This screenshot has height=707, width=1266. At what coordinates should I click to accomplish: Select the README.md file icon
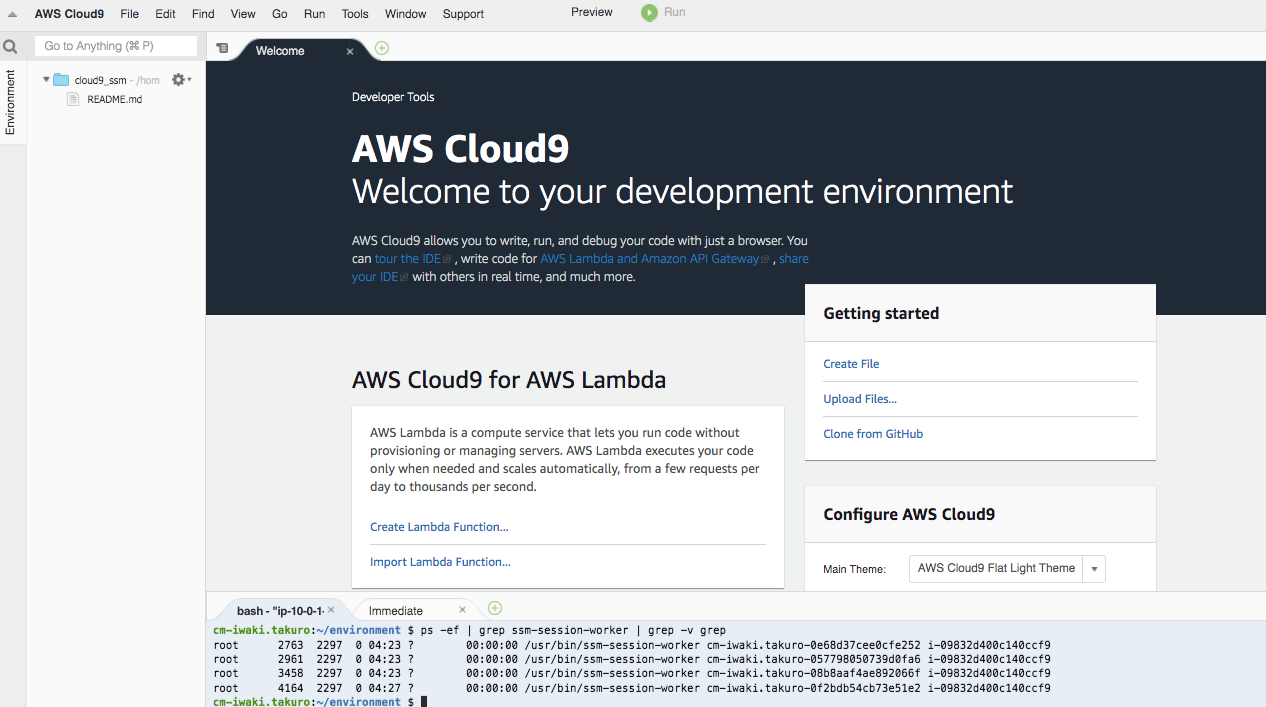tap(72, 99)
